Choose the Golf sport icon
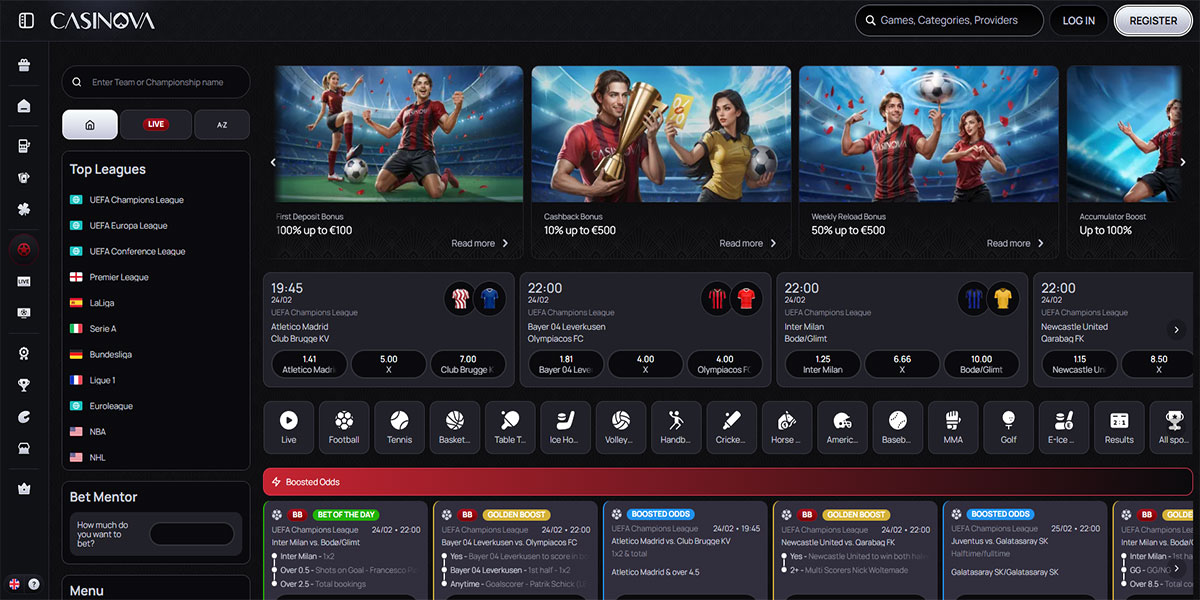Image resolution: width=1200 pixels, height=600 pixels. point(1008,427)
